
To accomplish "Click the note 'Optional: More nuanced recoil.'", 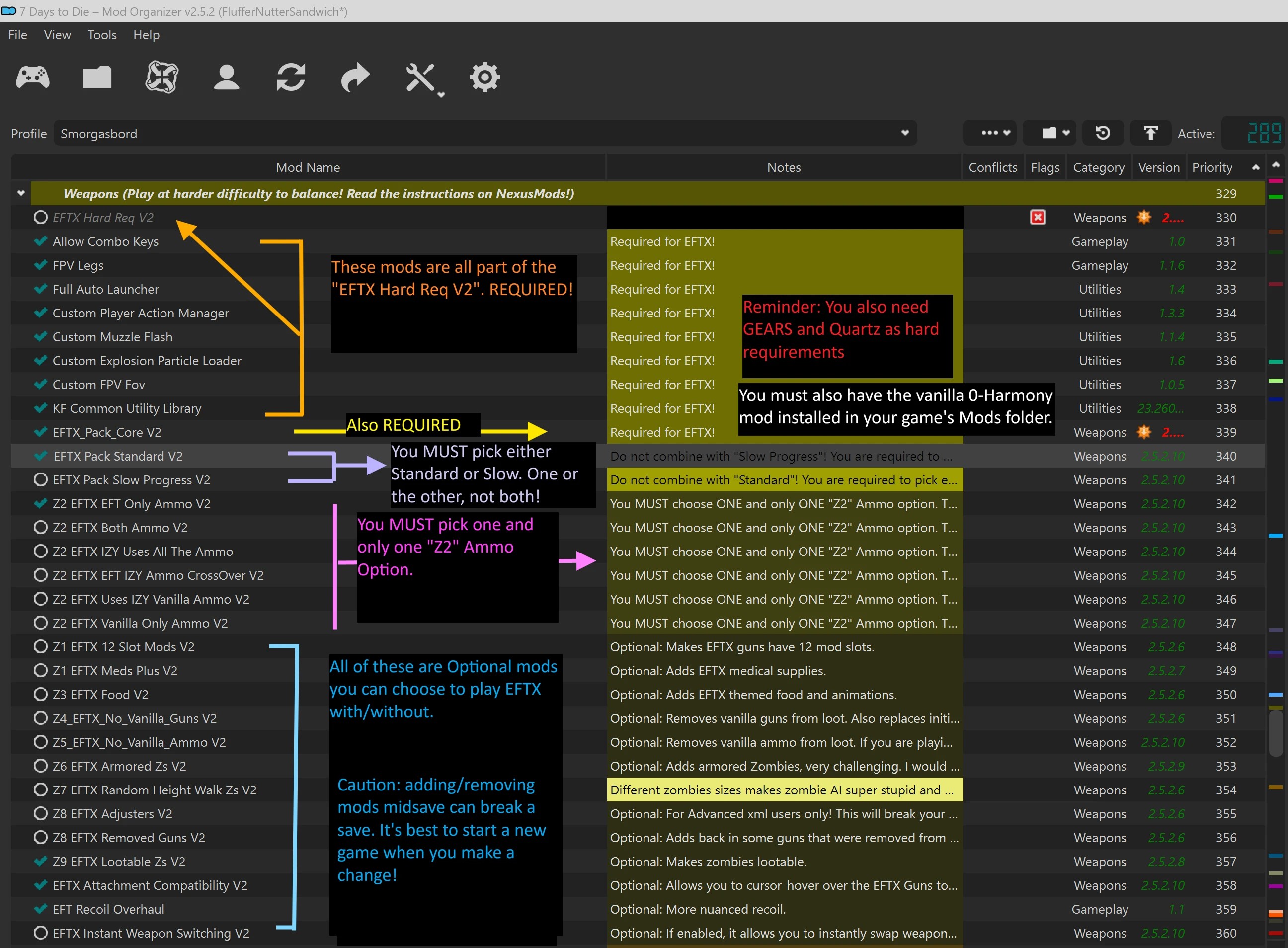I will click(697, 909).
